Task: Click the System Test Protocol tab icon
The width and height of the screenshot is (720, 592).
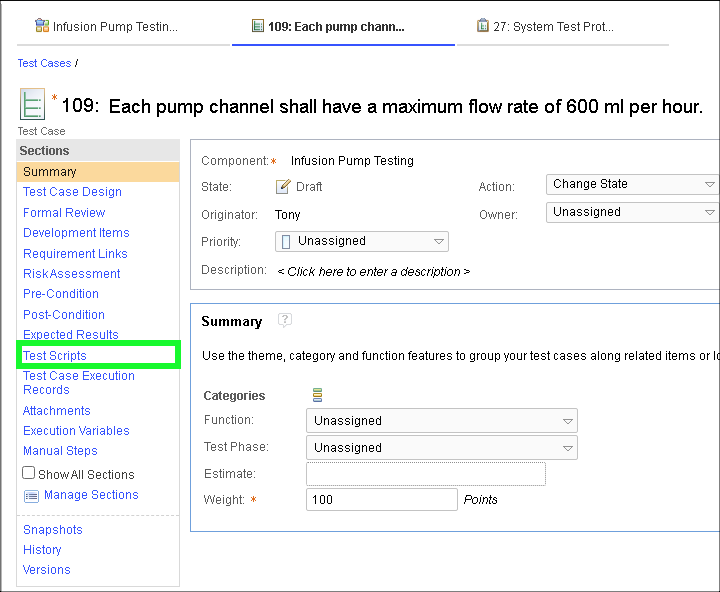Action: 483,26
